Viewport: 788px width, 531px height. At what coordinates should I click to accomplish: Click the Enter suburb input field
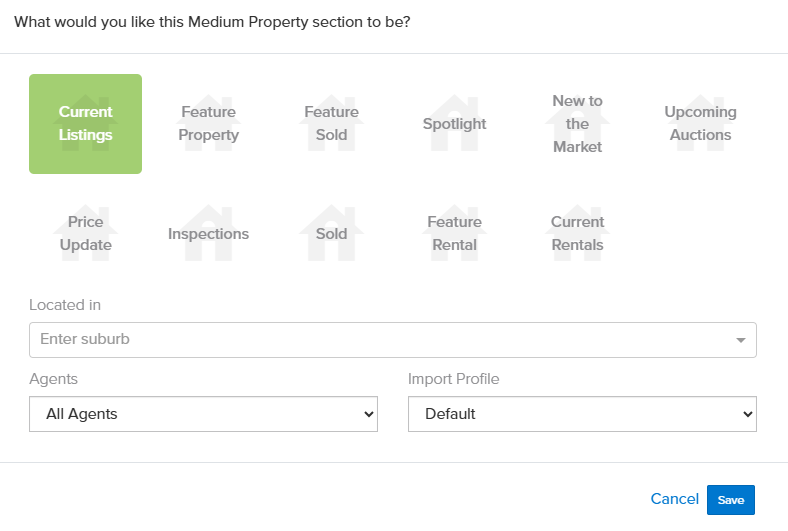click(380, 340)
